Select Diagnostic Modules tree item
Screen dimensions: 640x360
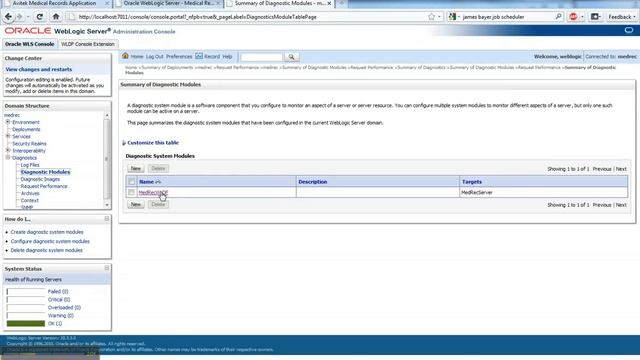click(45, 172)
